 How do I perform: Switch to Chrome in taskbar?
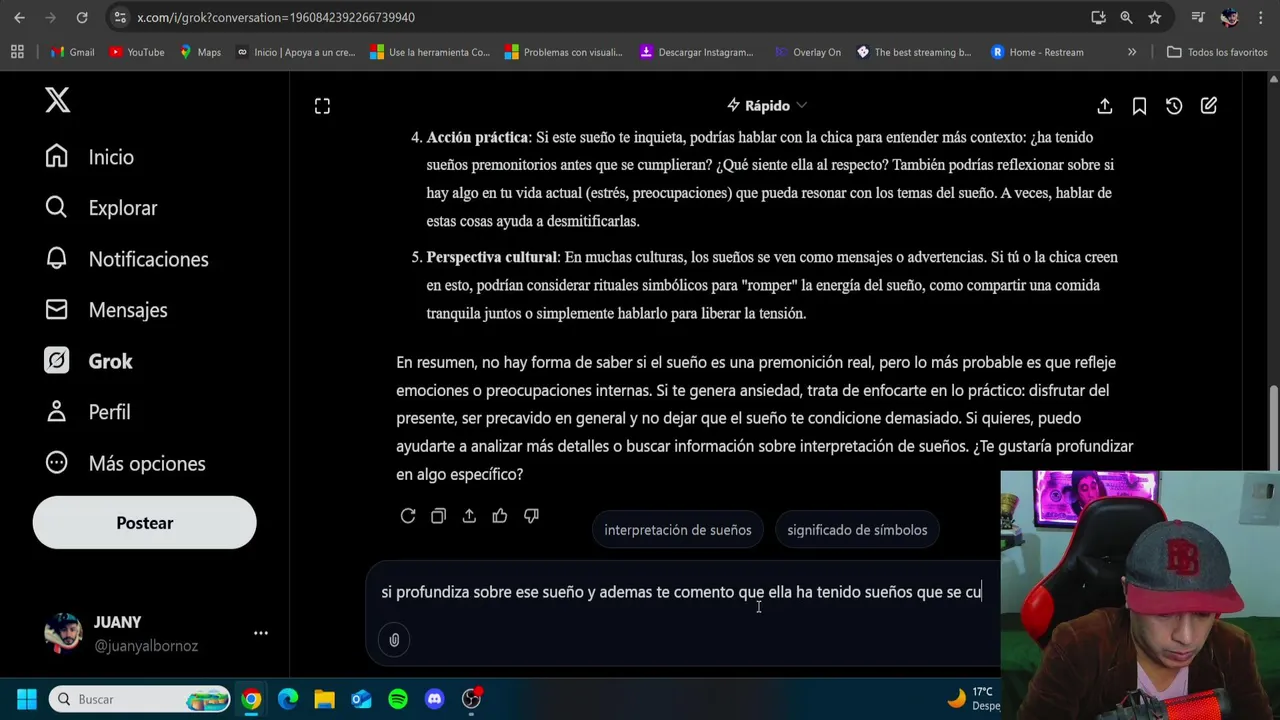coord(251,699)
